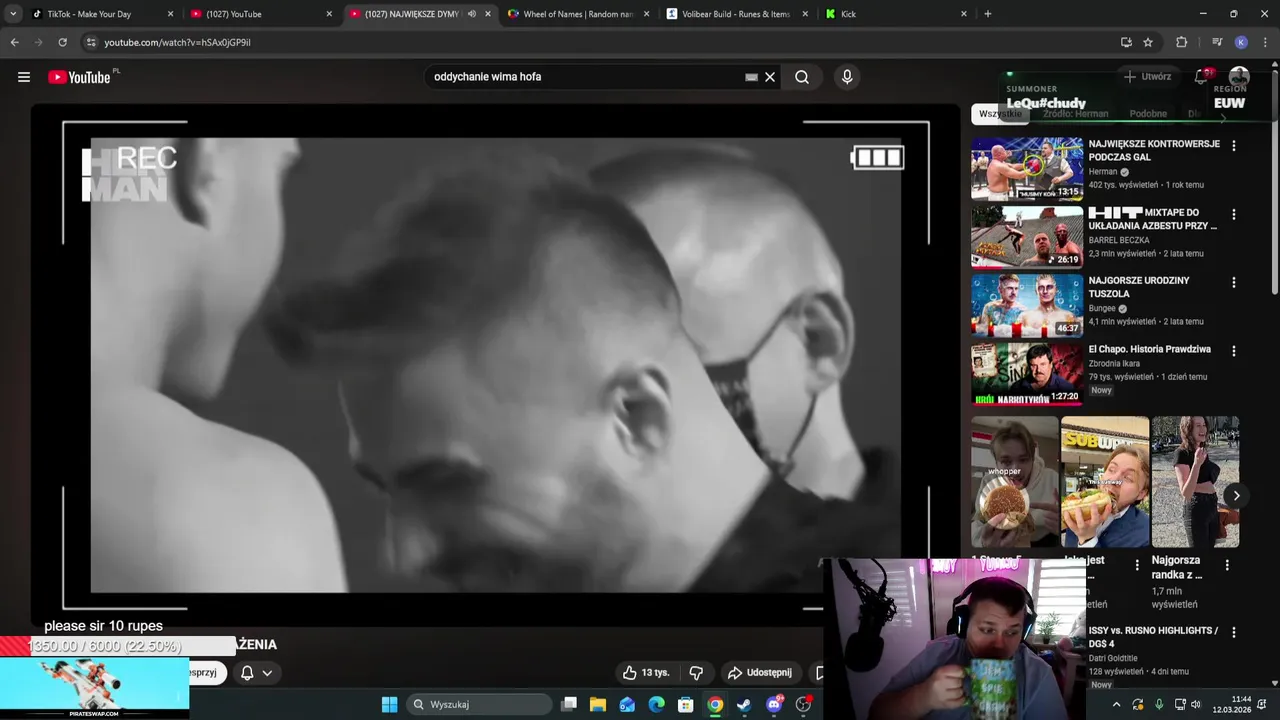Viewport: 1280px width, 720px height.
Task: Close the Volibear Build tab
Action: pos(805,14)
